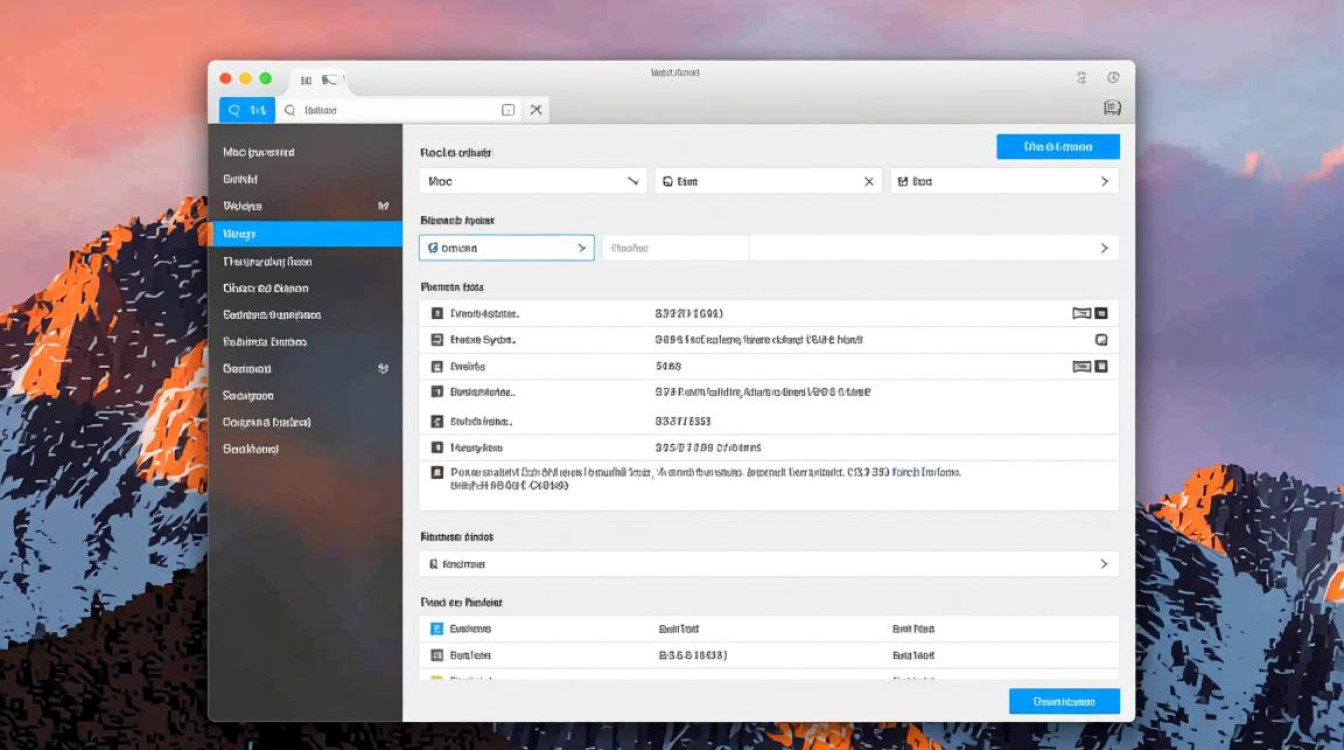
Task: Toggle the square box starting the sixth list row
Action: [437, 448]
